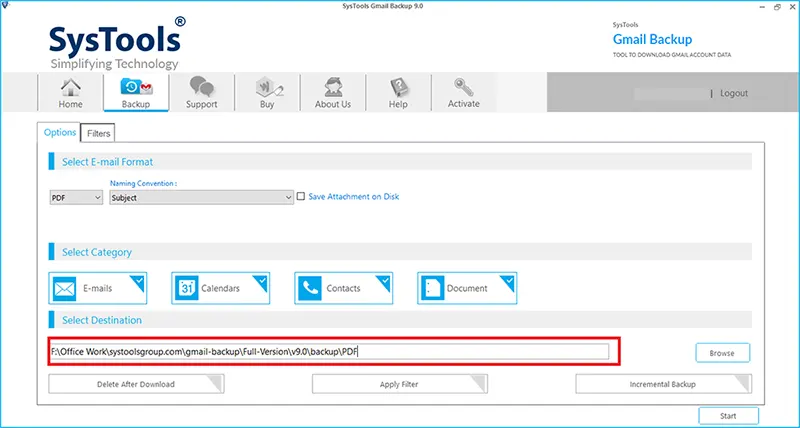Click the Logout link
The height and width of the screenshot is (428, 800).
pyautogui.click(x=734, y=93)
